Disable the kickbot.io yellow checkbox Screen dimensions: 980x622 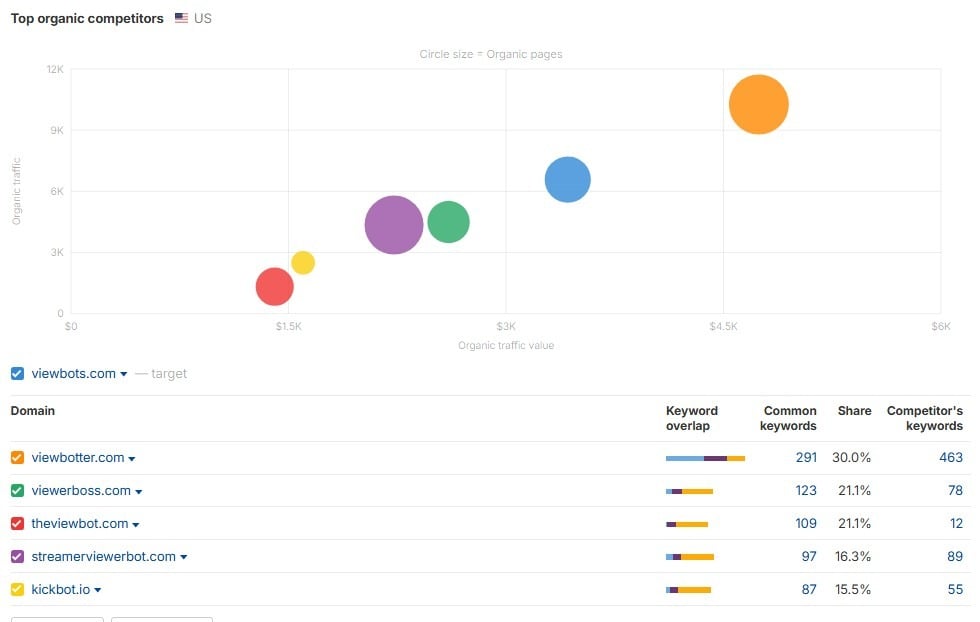click(17, 590)
